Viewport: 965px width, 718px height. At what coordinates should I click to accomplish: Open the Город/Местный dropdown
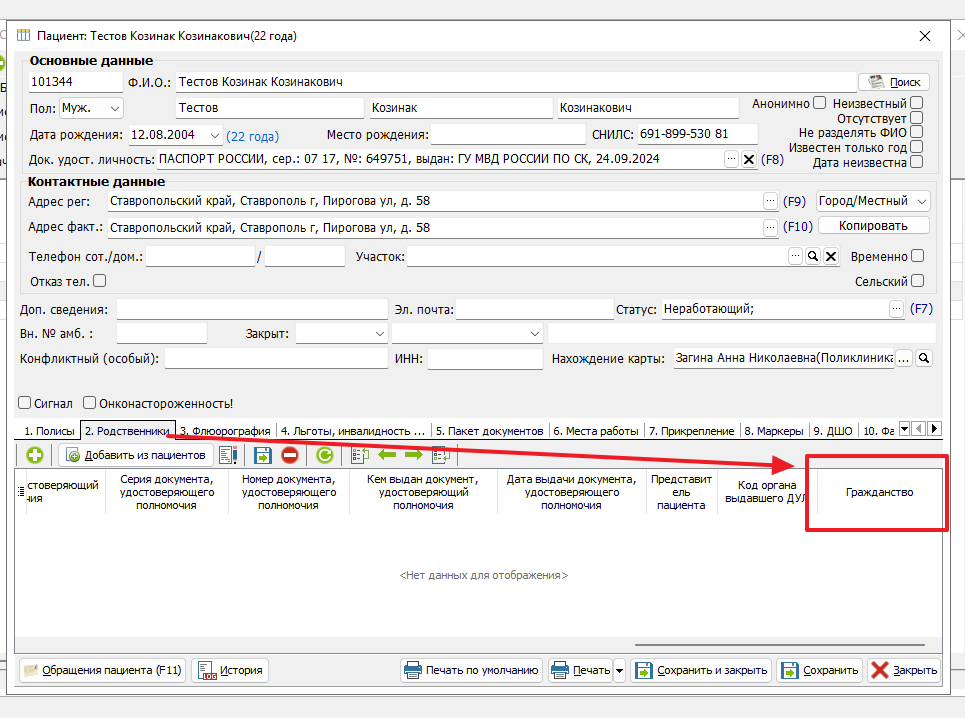point(873,201)
